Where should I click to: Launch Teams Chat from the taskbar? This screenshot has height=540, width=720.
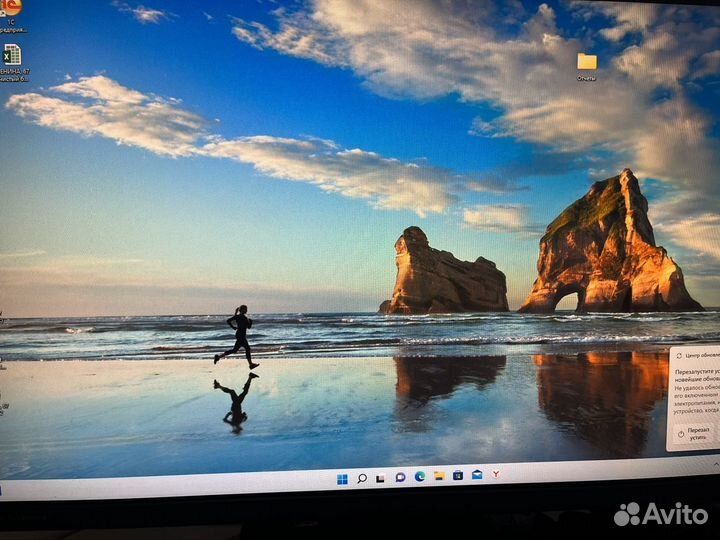[400, 478]
